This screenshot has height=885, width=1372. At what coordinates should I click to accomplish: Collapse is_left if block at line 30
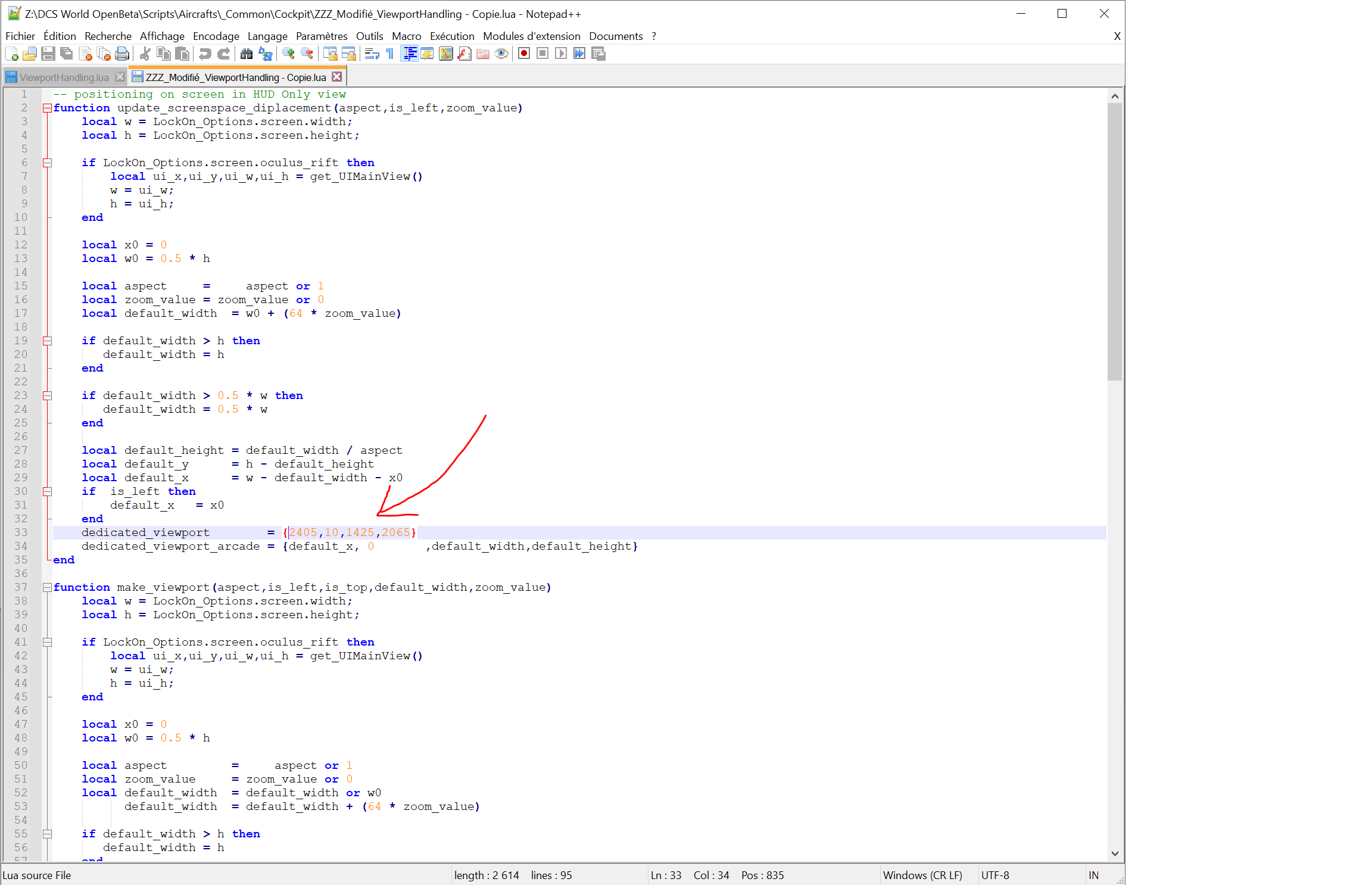pyautogui.click(x=47, y=492)
